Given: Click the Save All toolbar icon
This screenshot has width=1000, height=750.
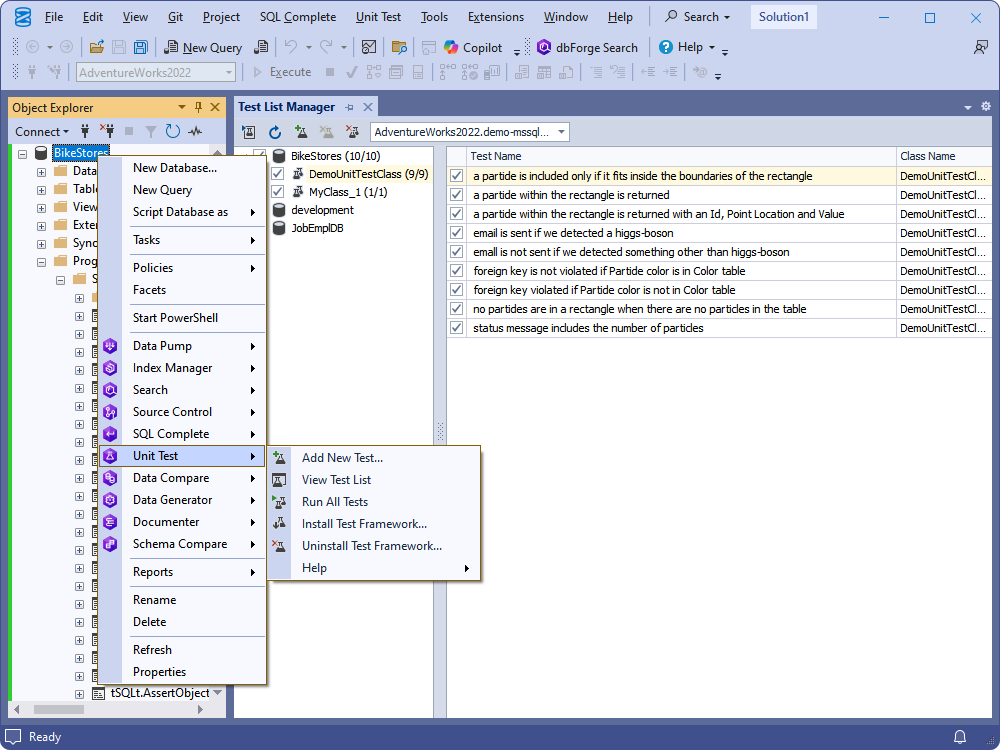Looking at the screenshot, I should [141, 47].
